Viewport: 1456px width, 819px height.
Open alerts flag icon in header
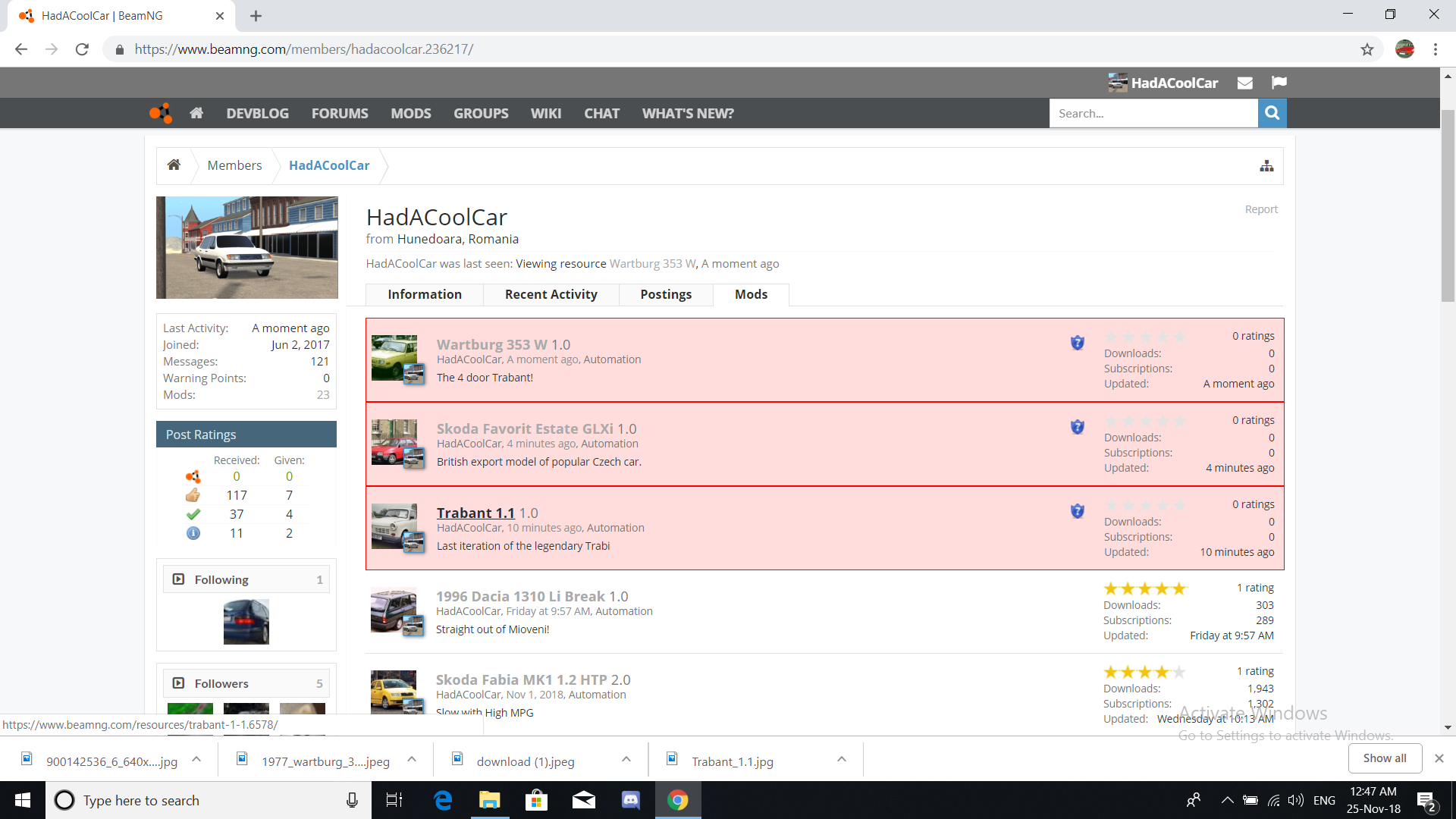tap(1279, 83)
